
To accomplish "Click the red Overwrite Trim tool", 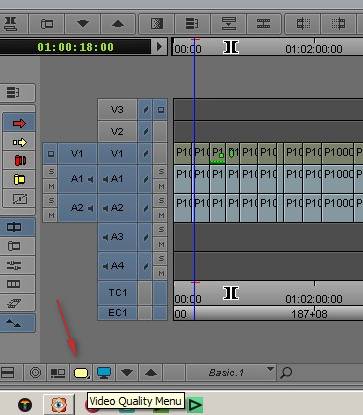I will pyautogui.click(x=19, y=161).
